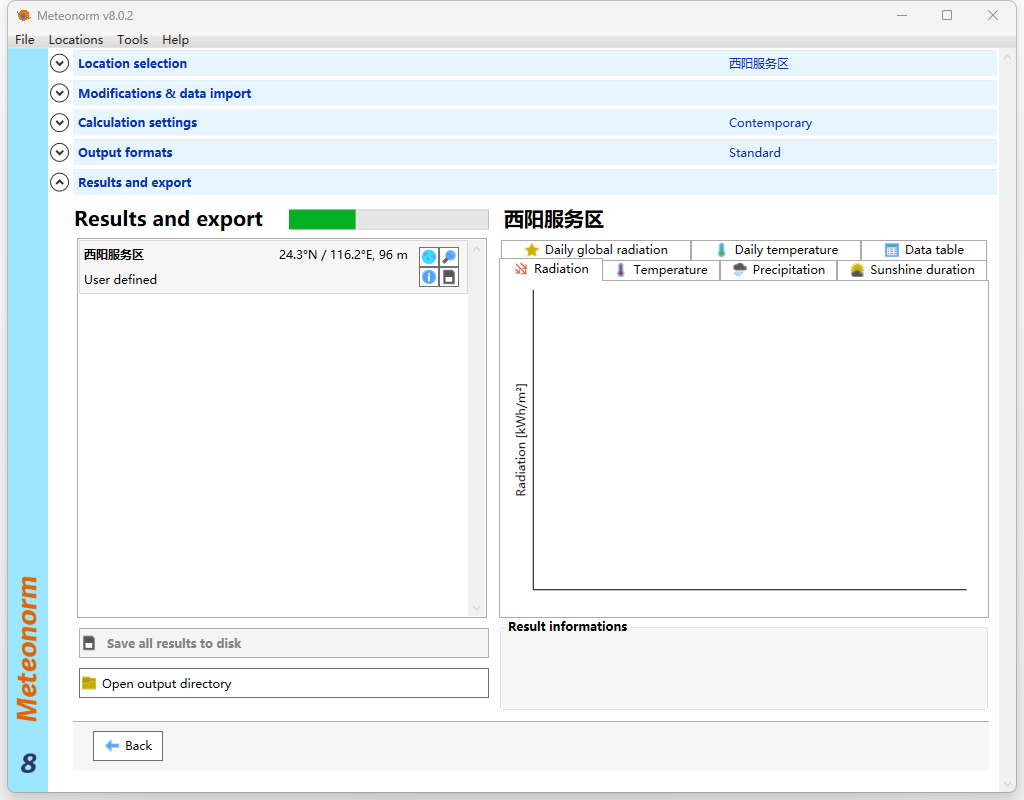Click the Meteonorm app icon in title bar
The width and height of the screenshot is (1024, 800).
point(24,15)
